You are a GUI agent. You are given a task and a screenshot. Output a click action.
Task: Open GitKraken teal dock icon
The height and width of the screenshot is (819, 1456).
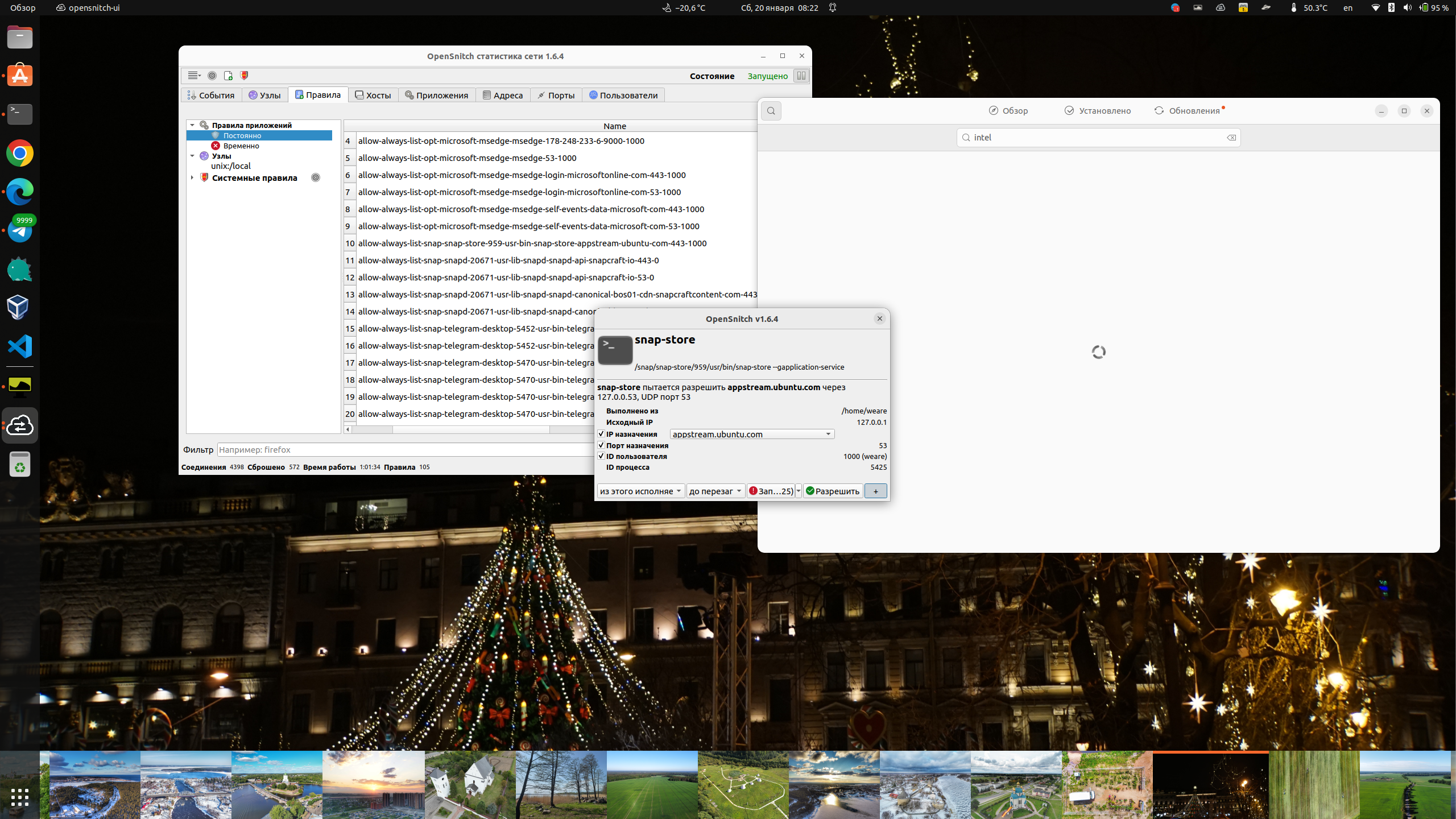[x=20, y=269]
